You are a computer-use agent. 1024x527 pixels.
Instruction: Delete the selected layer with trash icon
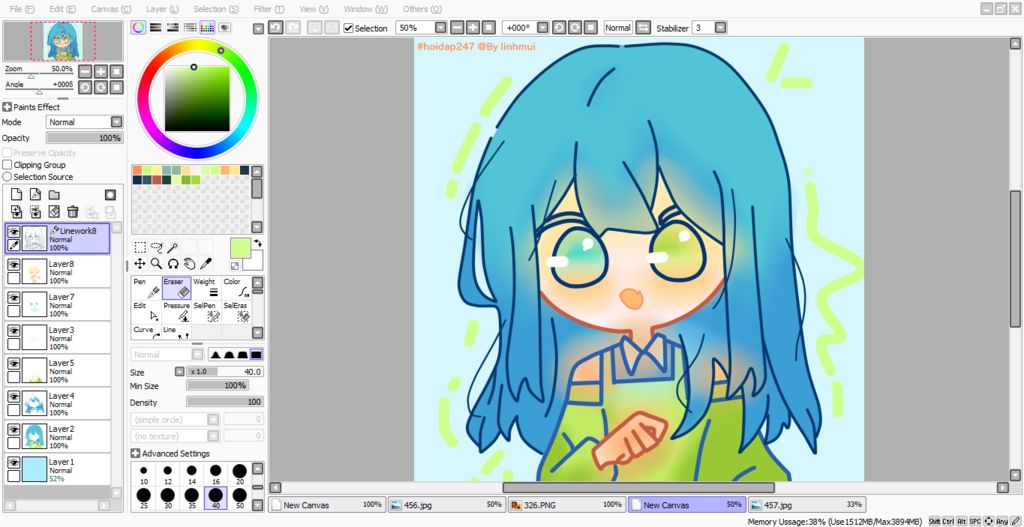(x=73, y=212)
